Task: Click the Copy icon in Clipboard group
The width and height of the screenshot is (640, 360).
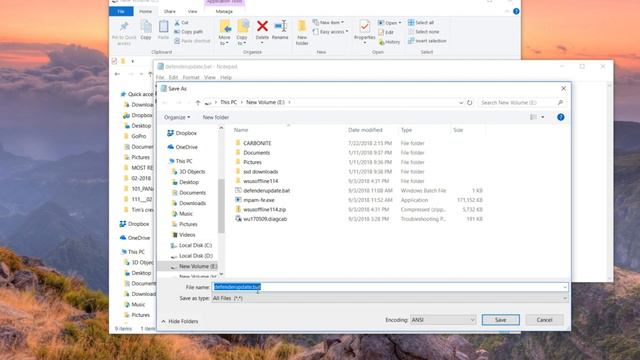Action: point(146,27)
